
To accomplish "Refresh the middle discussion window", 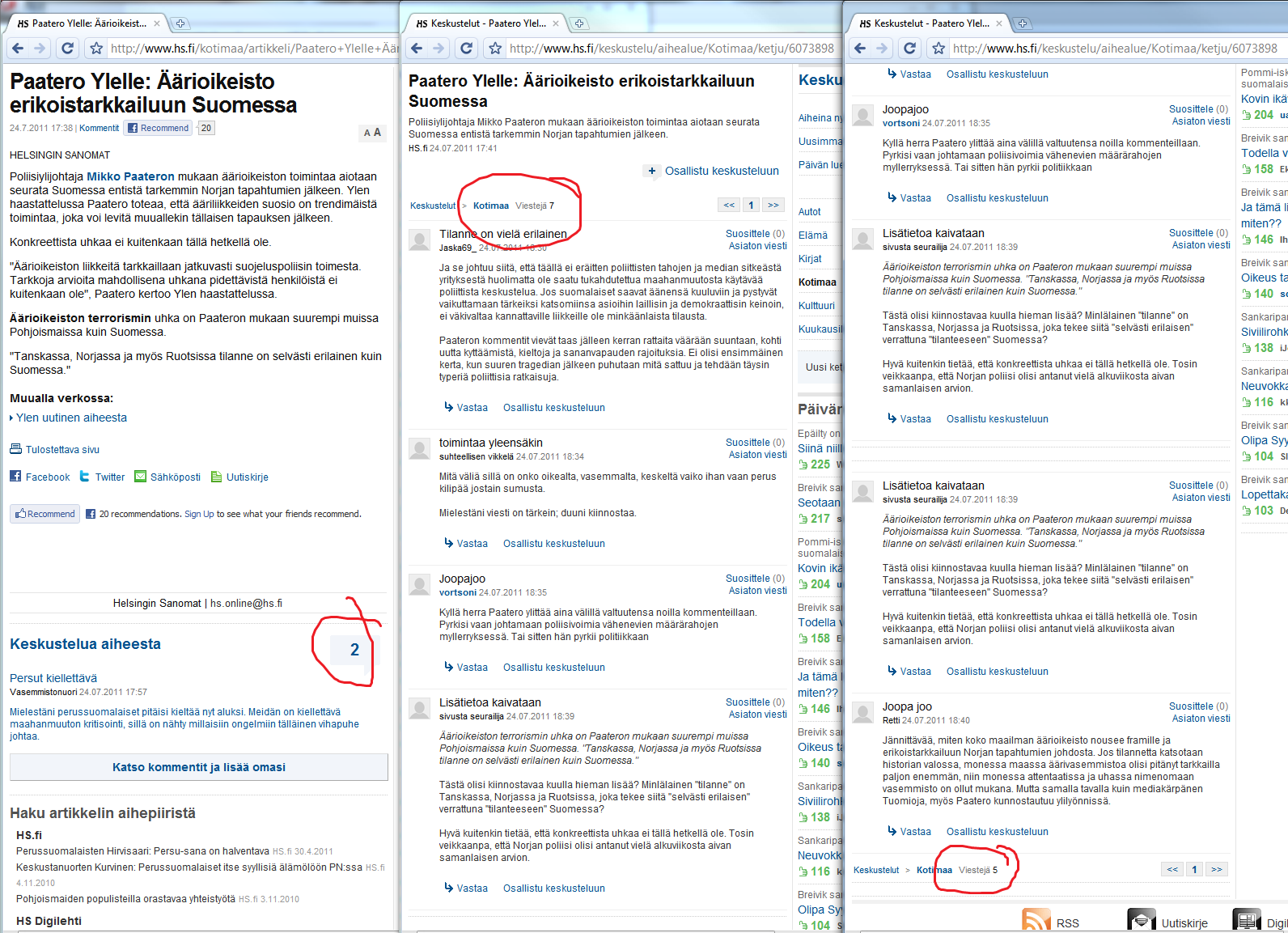I will [467, 49].
